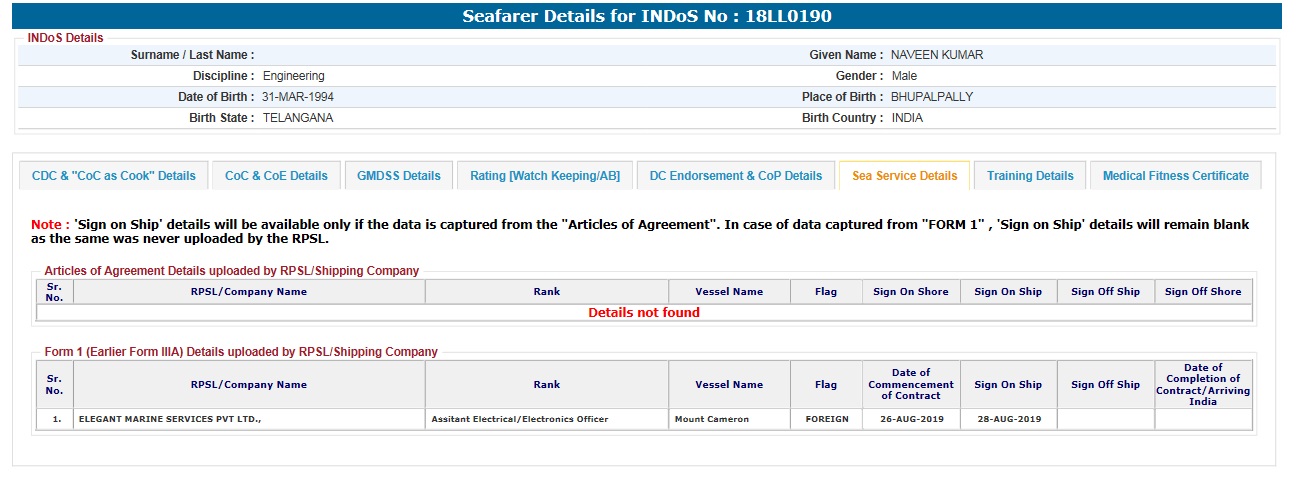The image size is (1316, 477).
Task: Switch to the CoC & CoE Details tab
Action: [x=276, y=176]
